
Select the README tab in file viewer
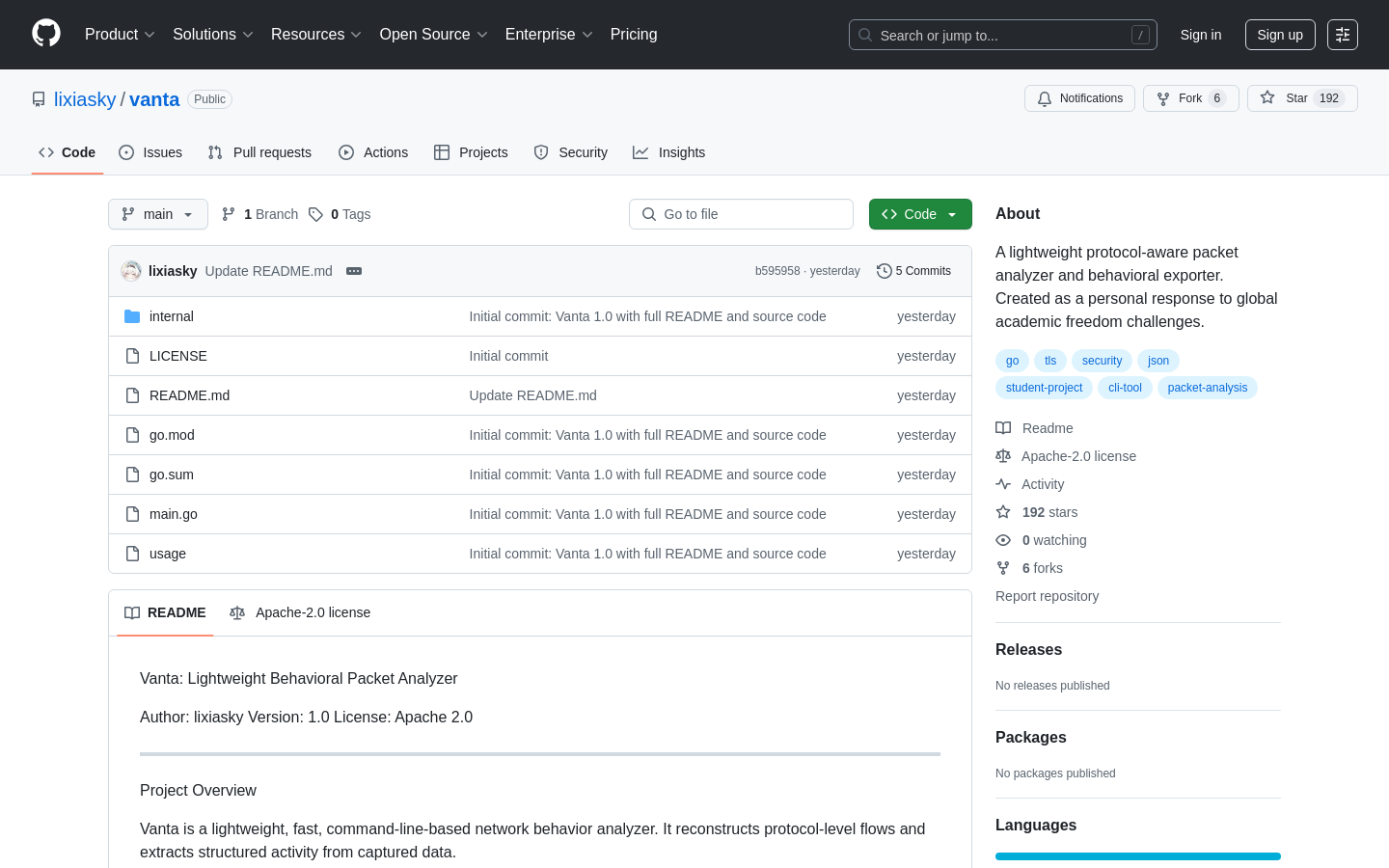point(165,612)
